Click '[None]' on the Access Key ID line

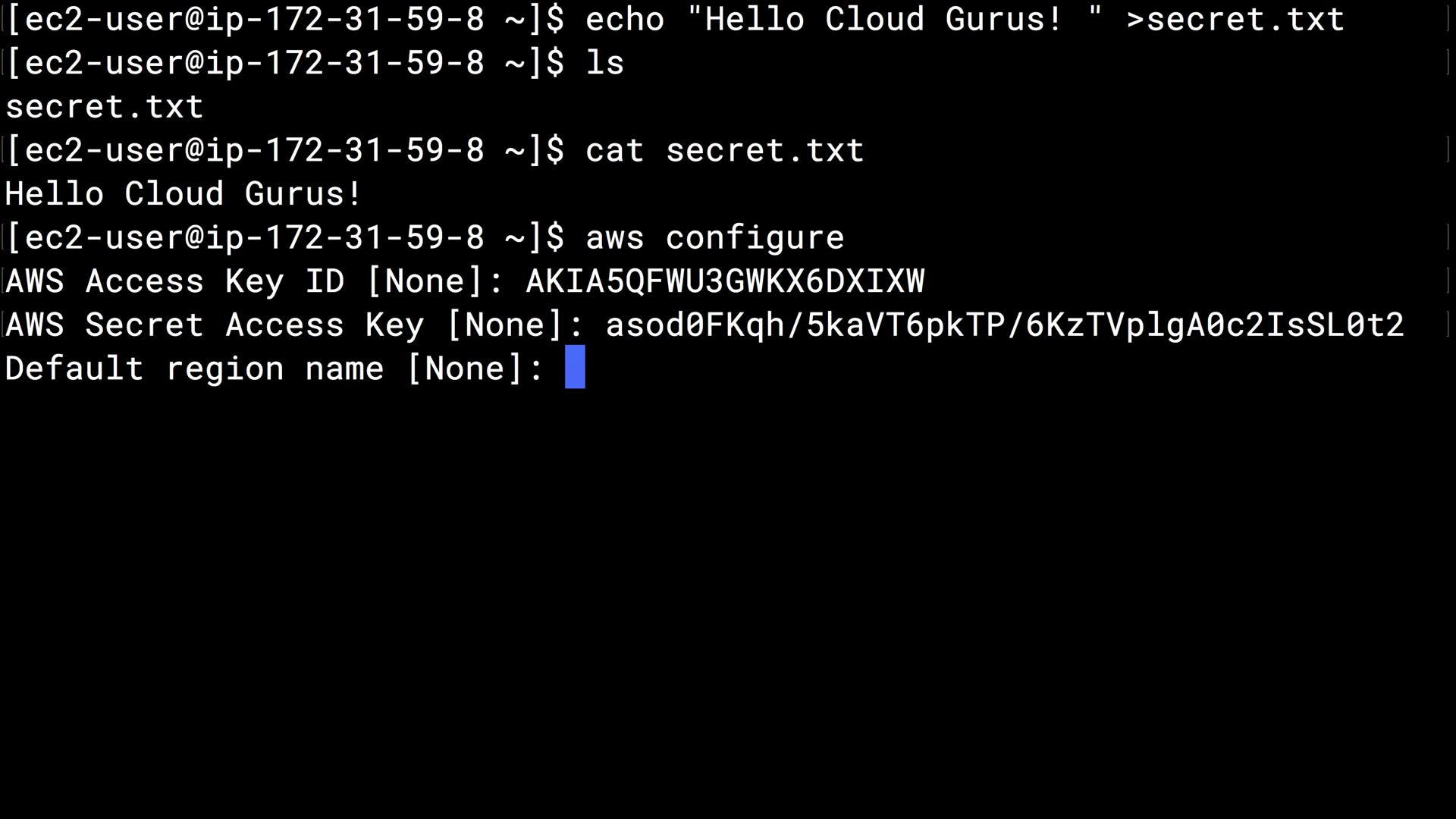[425, 281]
